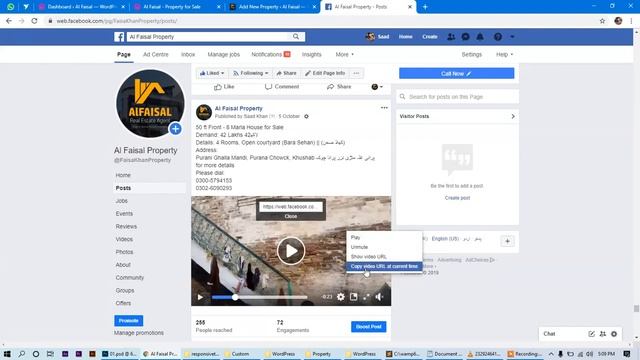This screenshot has height=360, width=640.
Task: Click Edit Page Info button
Action: [325, 73]
